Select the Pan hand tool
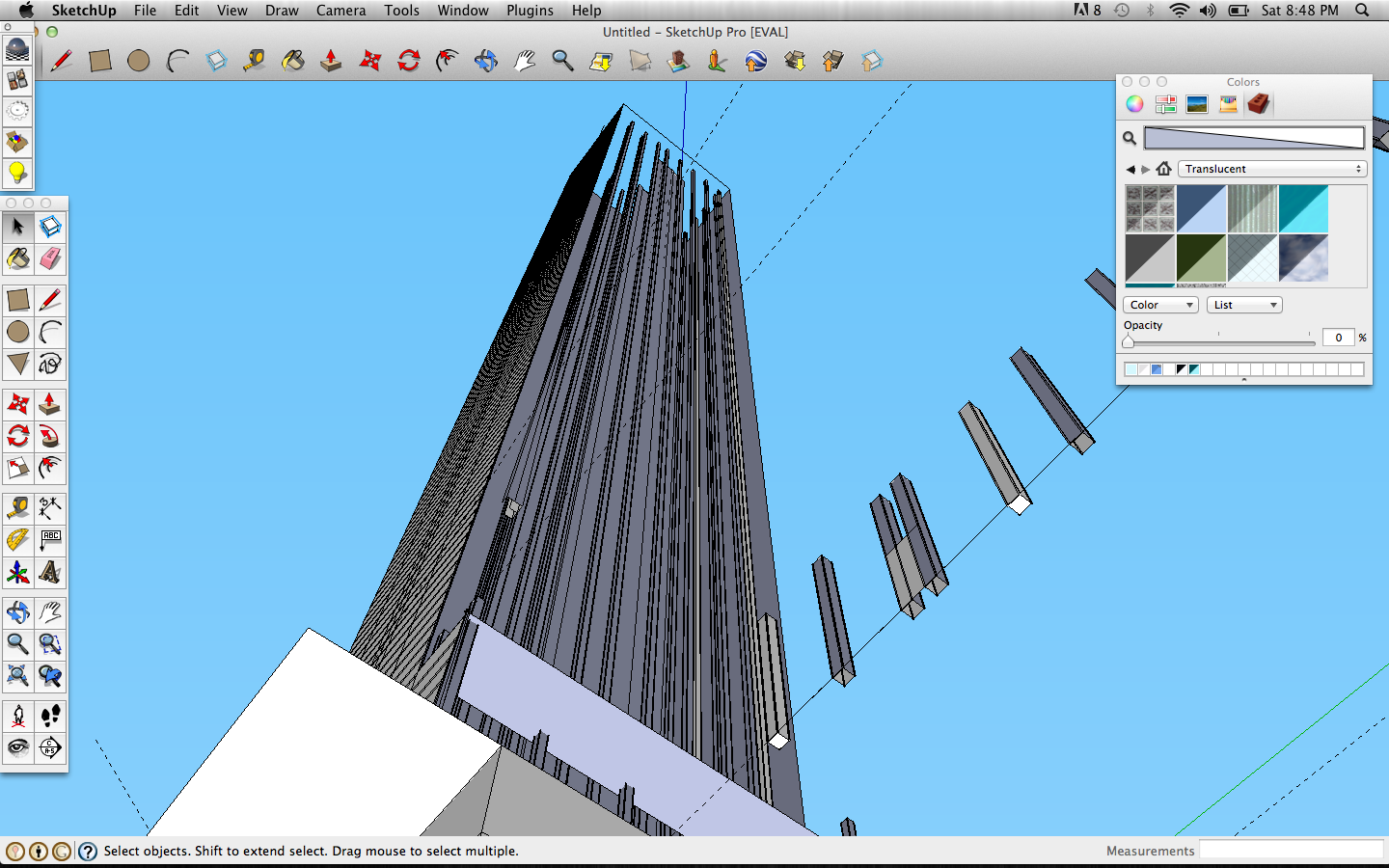 pyautogui.click(x=524, y=61)
